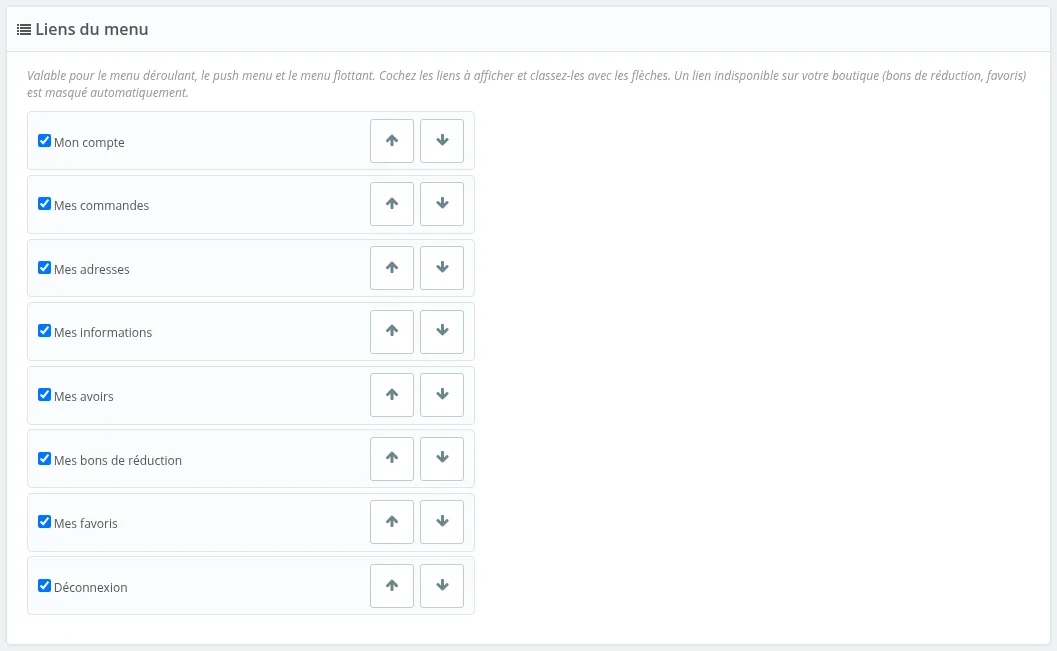Image resolution: width=1057 pixels, height=651 pixels.
Task: Move Mes adresses down one position
Action: (x=442, y=268)
